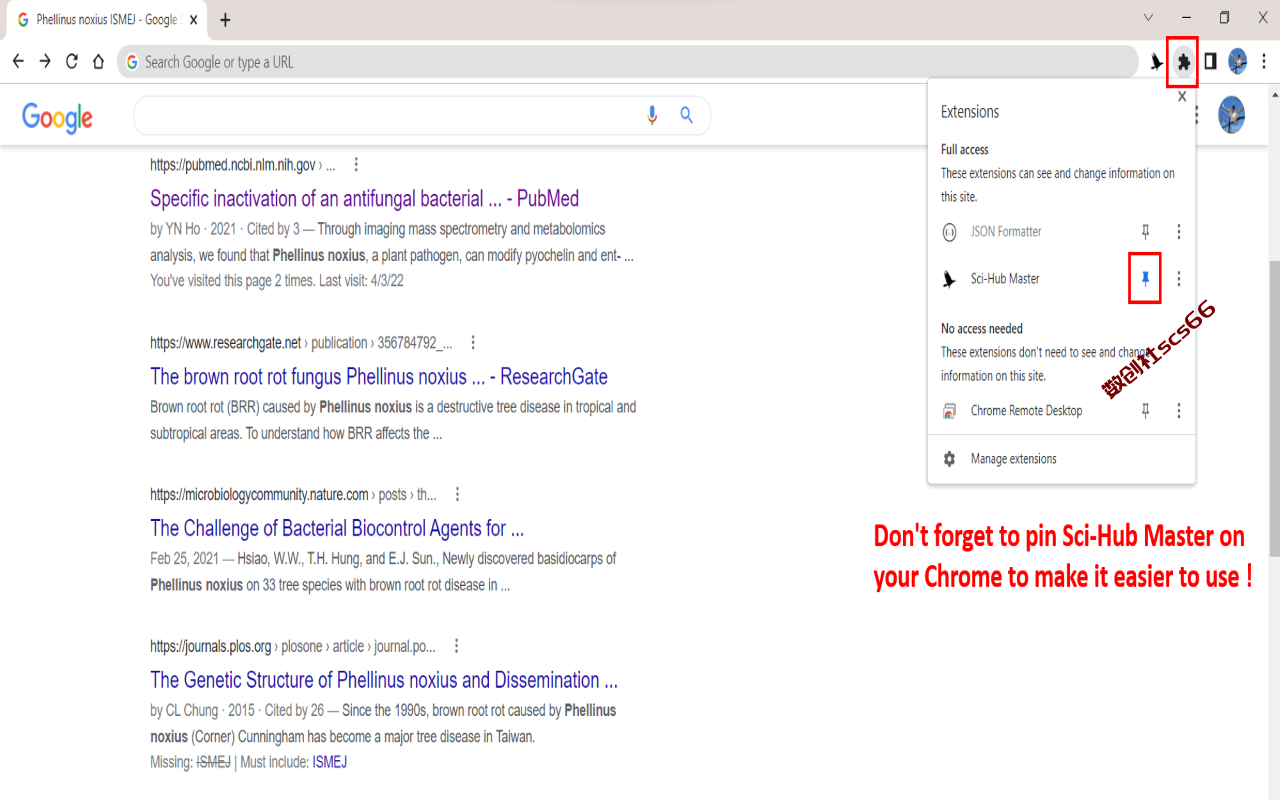1280x800 pixels.
Task: Open the ResearchGate brown root rot result
Action: [379, 377]
